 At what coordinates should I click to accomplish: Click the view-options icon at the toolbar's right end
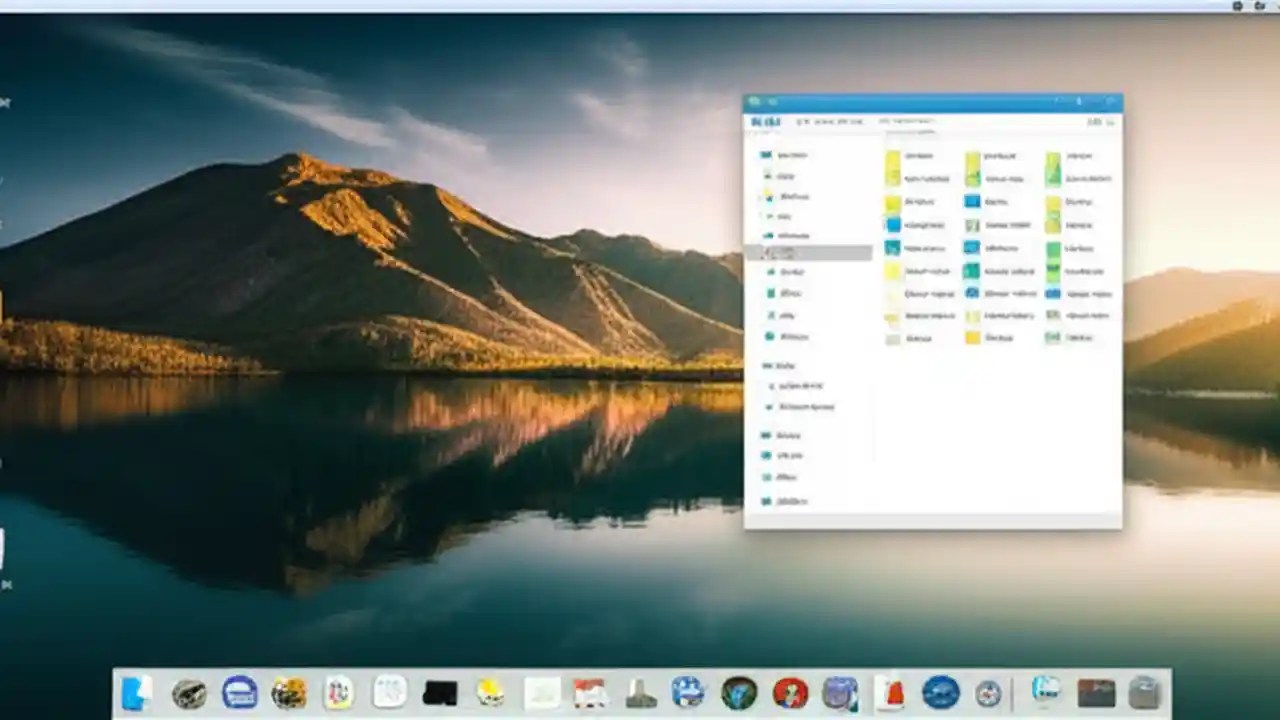click(1111, 122)
